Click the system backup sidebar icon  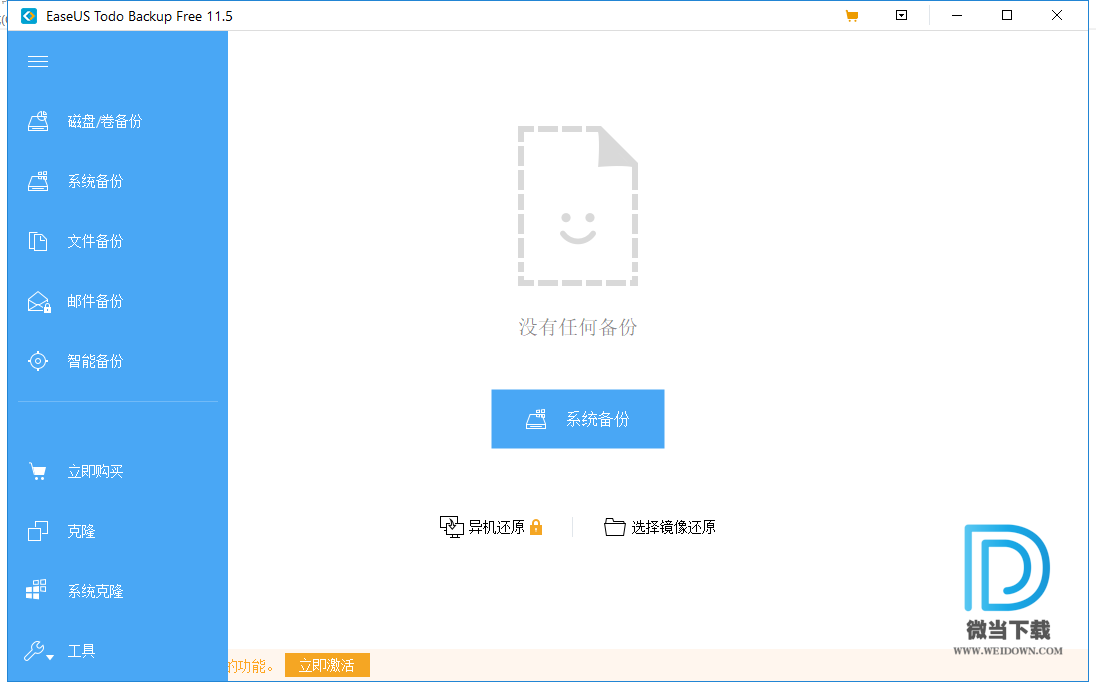[x=38, y=182]
